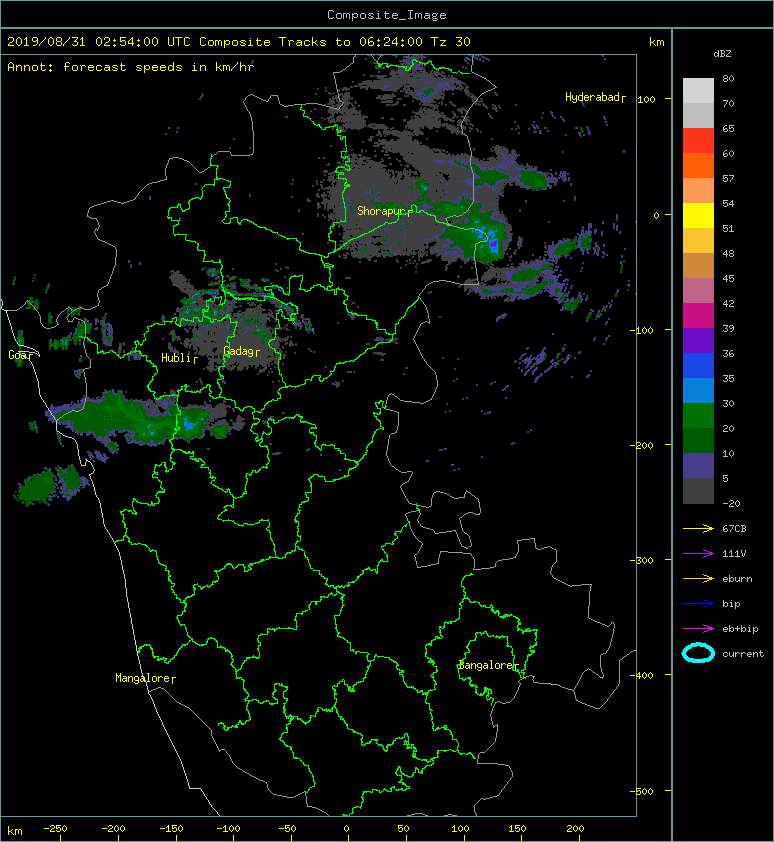
Task: Click the km unit label at top right
Action: click(657, 42)
